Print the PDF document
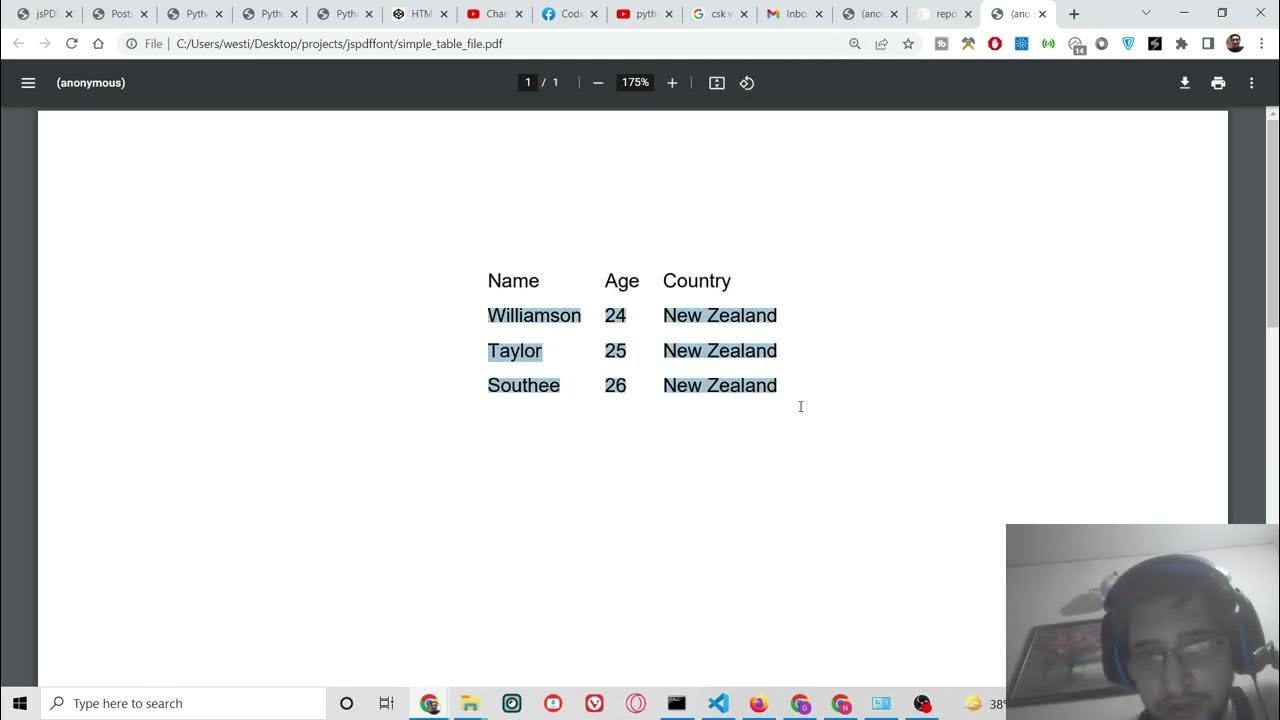This screenshot has width=1280, height=720. tap(1218, 83)
